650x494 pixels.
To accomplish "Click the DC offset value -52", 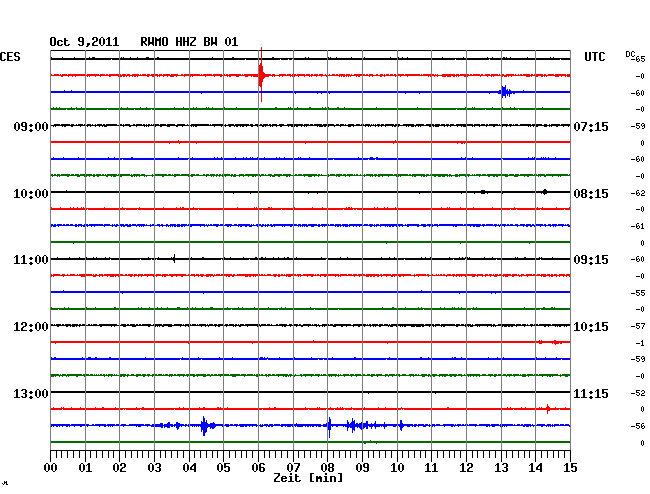I will 638,393.
